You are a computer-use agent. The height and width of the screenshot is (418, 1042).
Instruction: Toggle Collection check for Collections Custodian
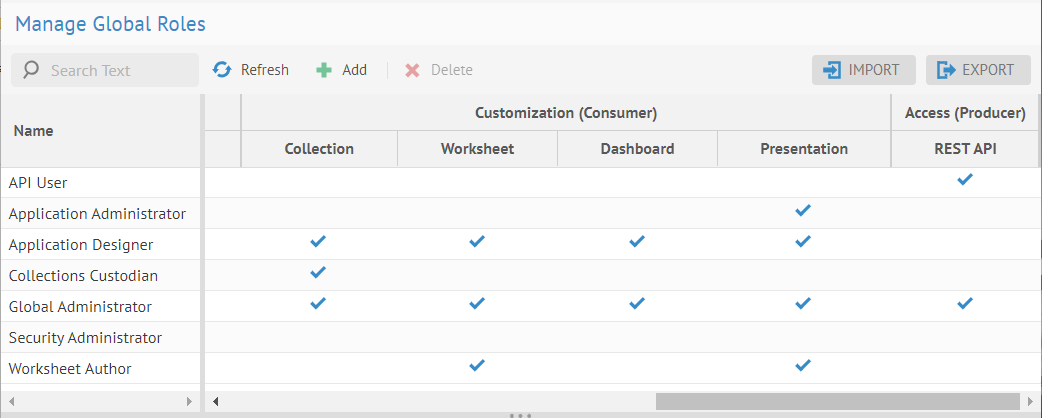pos(318,273)
